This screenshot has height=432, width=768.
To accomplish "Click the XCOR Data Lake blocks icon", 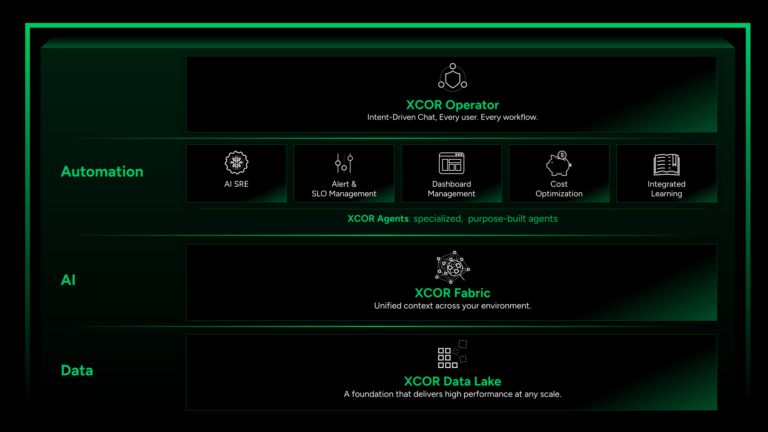I will pyautogui.click(x=453, y=354).
